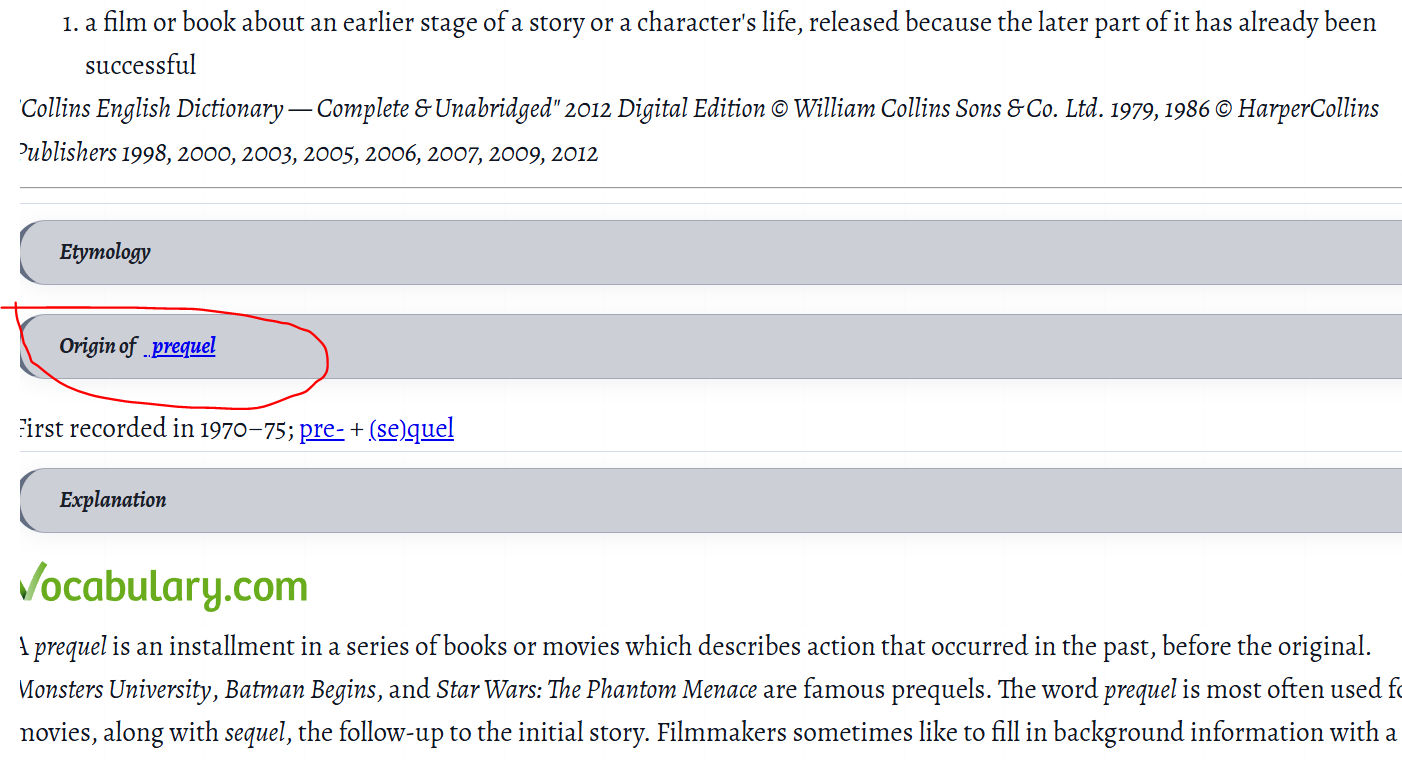
Task: Click the italic Monsters University title
Action: (x=115, y=690)
